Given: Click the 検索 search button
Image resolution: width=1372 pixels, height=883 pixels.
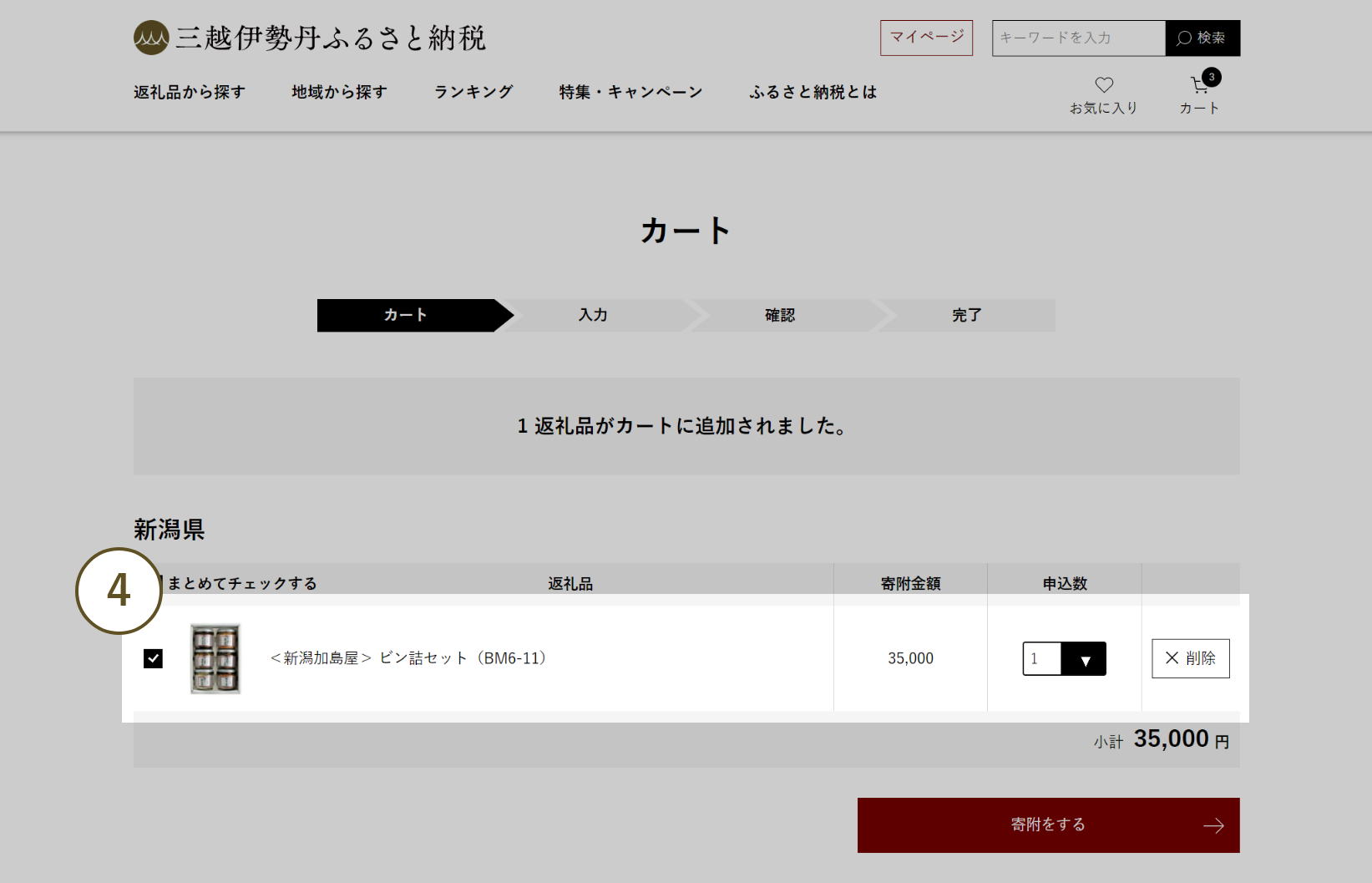Looking at the screenshot, I should 1202,38.
